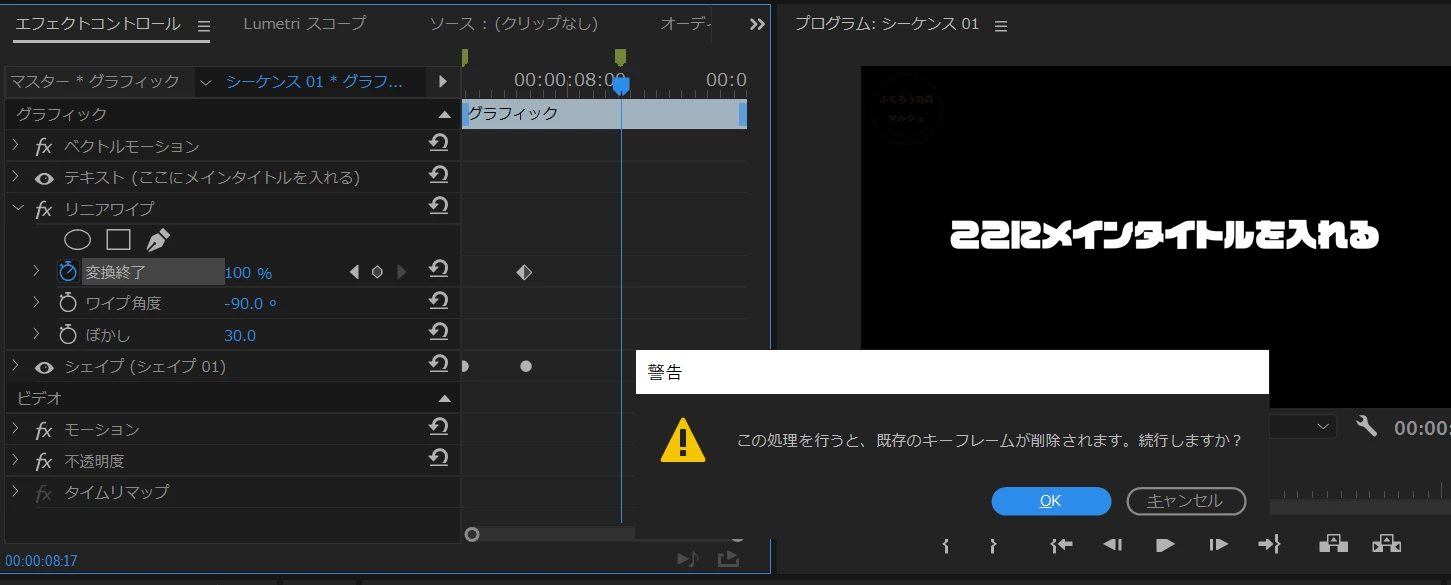The image size is (1451, 585).
Task: Toggle fx on ベクトルモーション
Action: 44,147
